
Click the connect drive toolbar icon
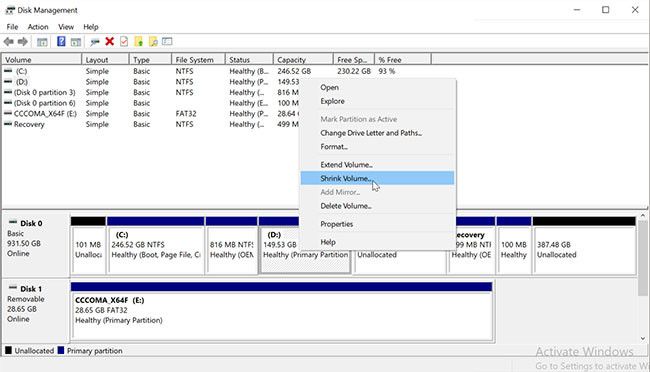(x=95, y=41)
